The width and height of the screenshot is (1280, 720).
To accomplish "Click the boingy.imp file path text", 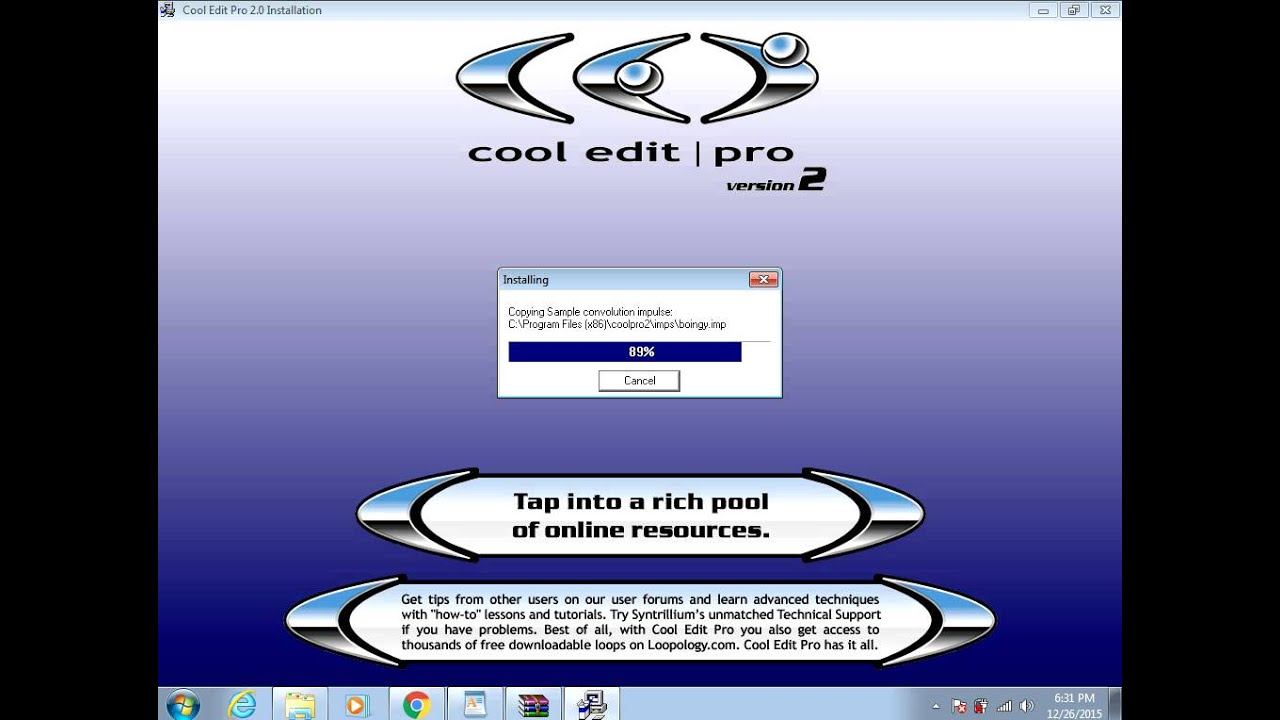I will coord(617,325).
